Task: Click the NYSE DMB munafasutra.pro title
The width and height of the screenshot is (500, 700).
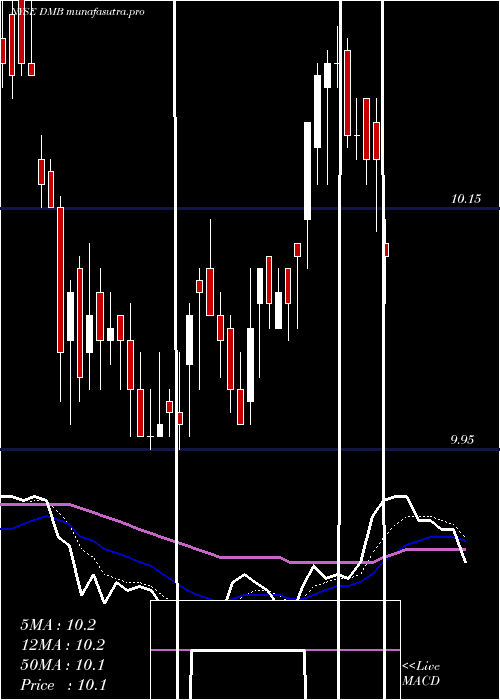Action: click(78, 12)
